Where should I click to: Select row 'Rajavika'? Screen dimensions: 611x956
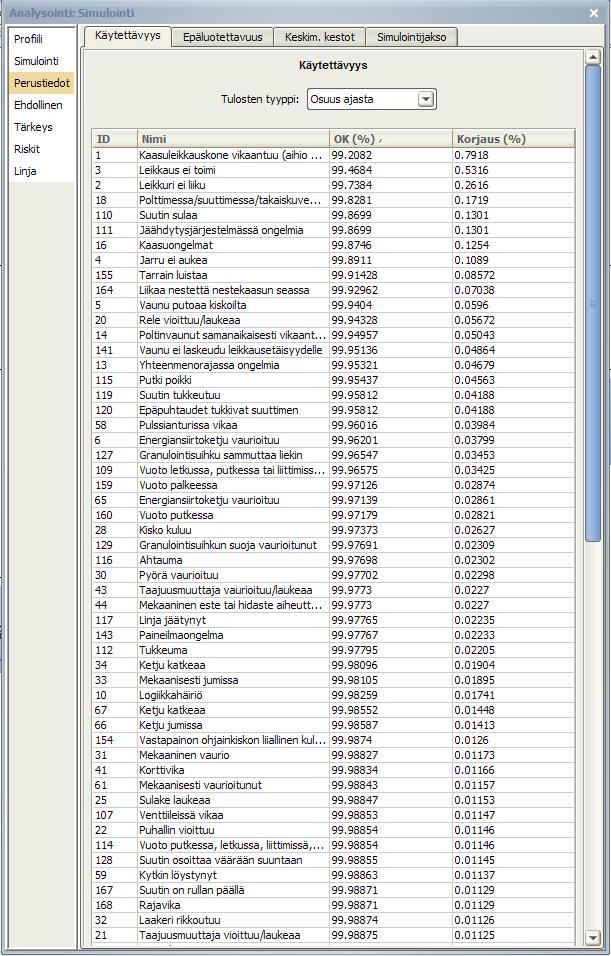[334, 905]
